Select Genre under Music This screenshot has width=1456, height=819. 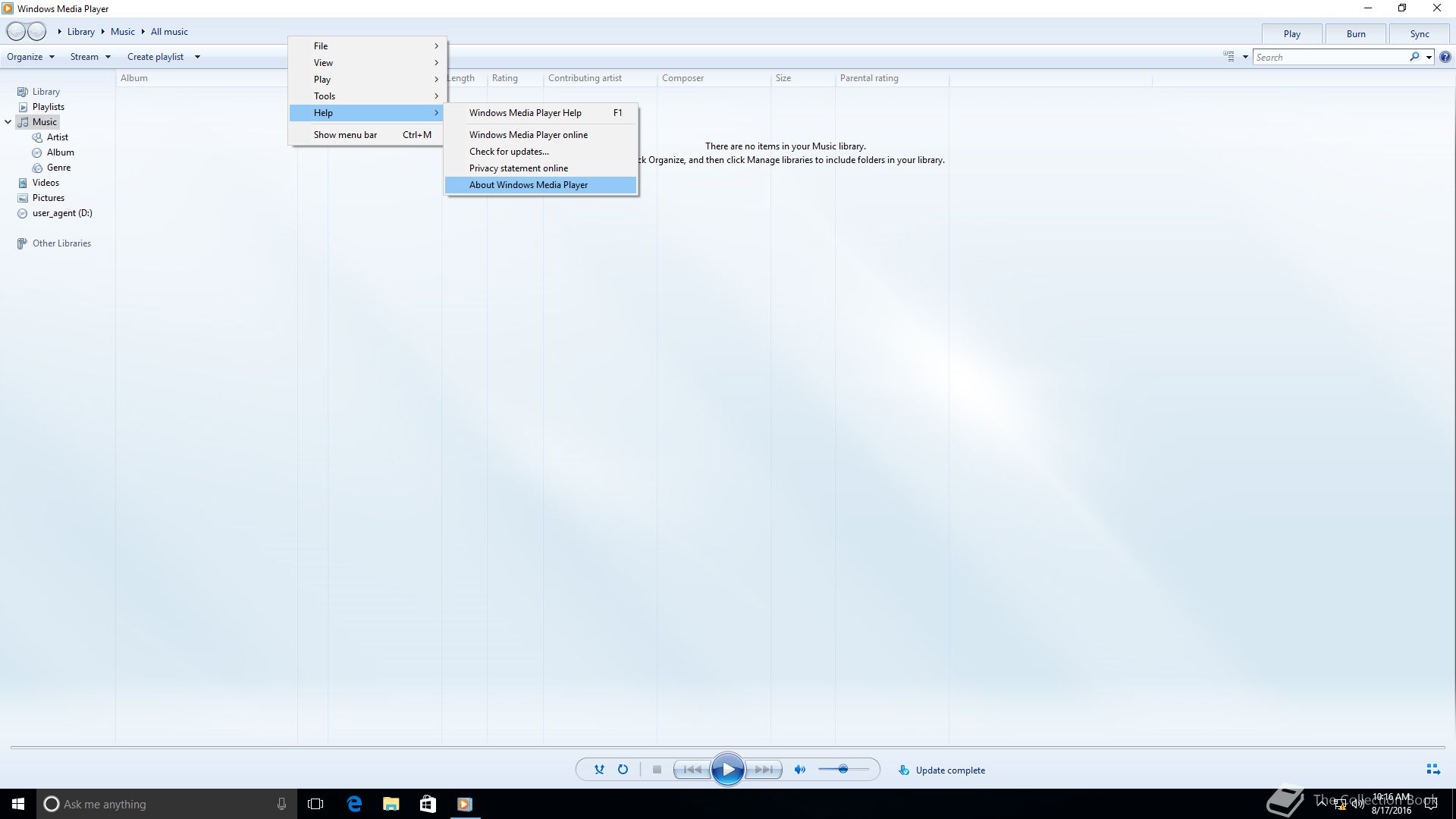coord(58,168)
